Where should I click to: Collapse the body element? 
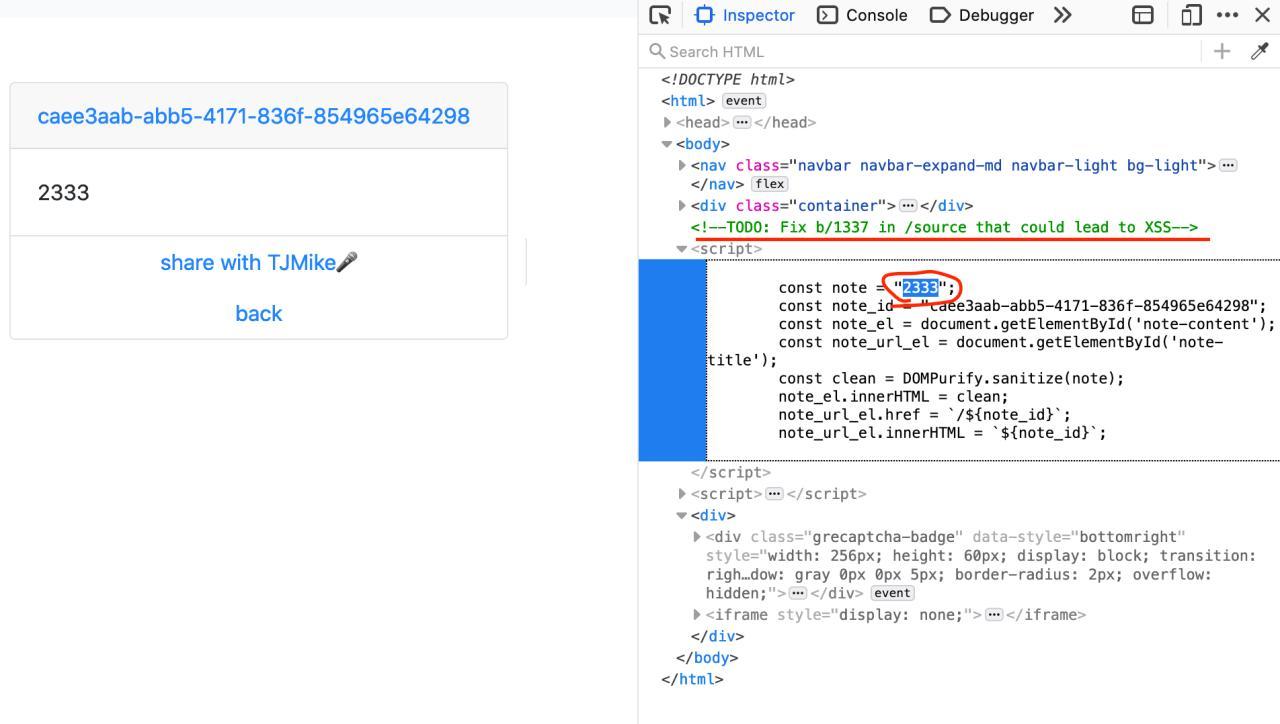point(668,144)
